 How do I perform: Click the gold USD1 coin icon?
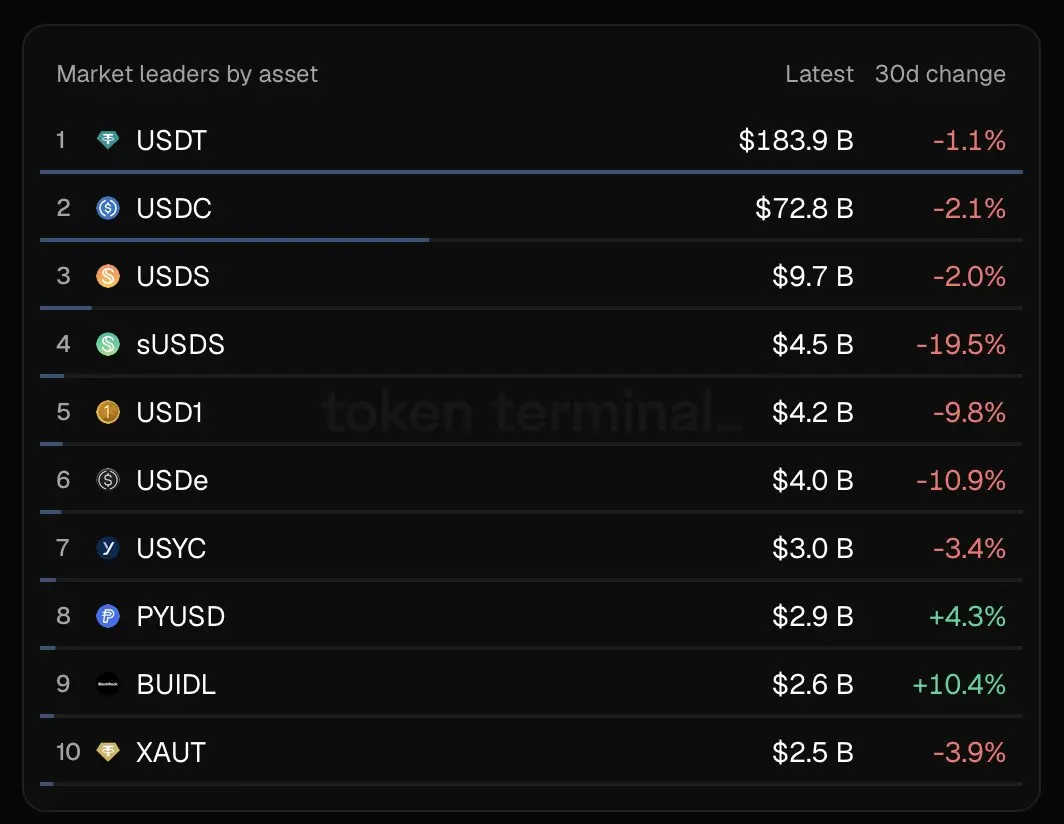tap(108, 412)
